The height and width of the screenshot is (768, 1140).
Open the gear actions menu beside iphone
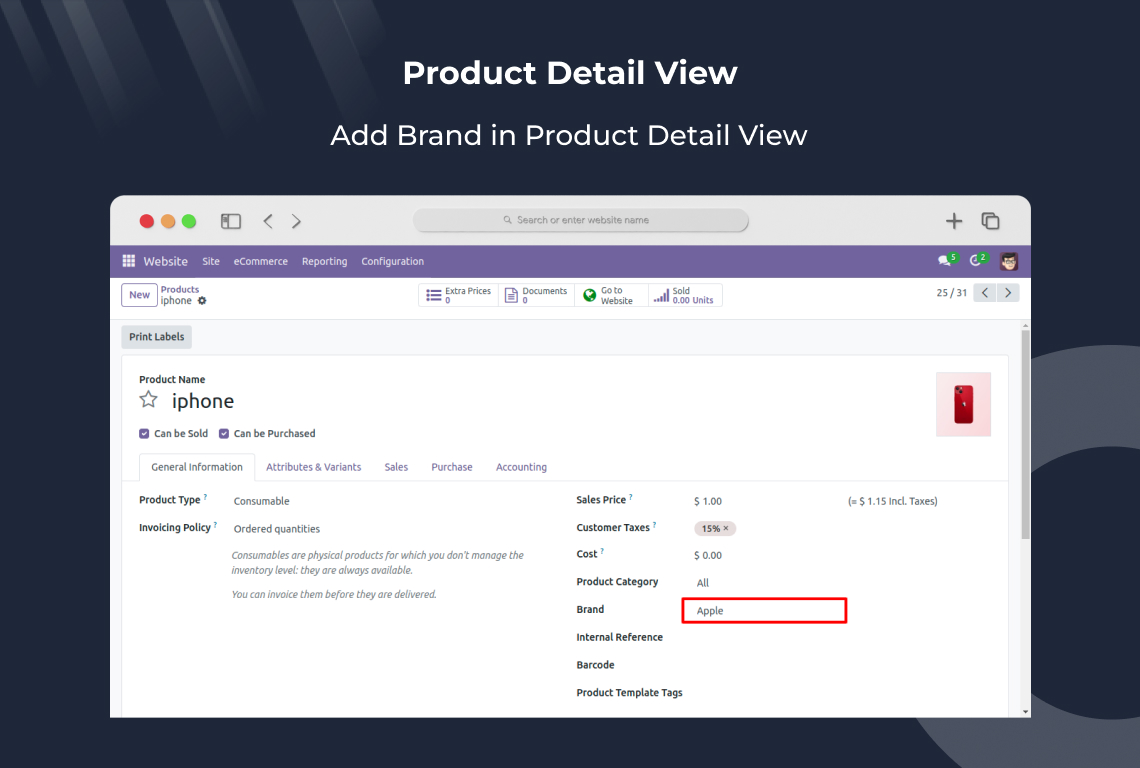pos(202,300)
